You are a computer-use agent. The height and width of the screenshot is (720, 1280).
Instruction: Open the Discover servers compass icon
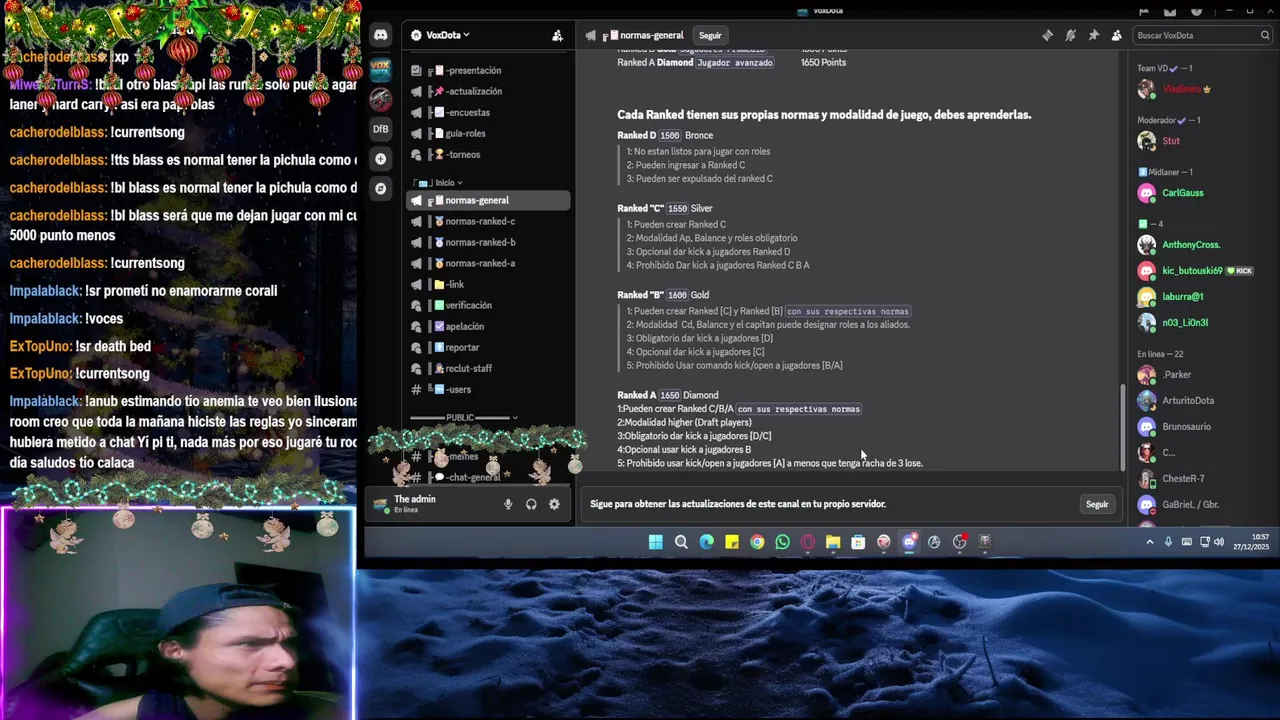380,188
